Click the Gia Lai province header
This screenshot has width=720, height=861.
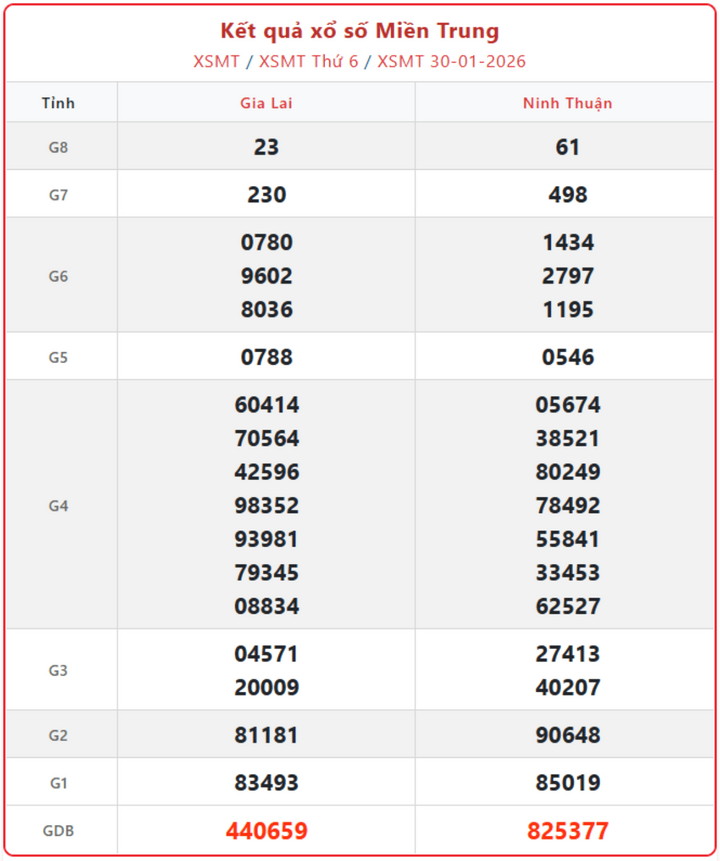pos(266,103)
